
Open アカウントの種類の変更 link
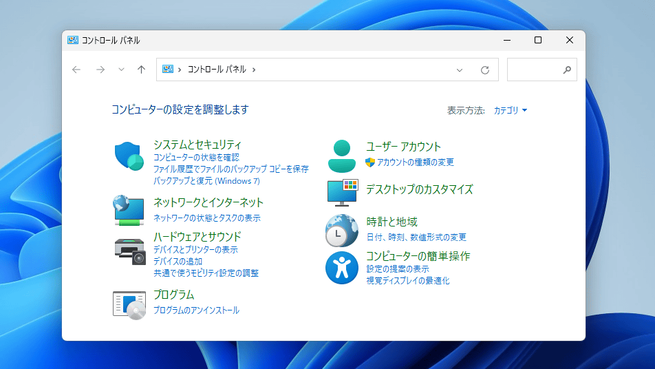415,162
